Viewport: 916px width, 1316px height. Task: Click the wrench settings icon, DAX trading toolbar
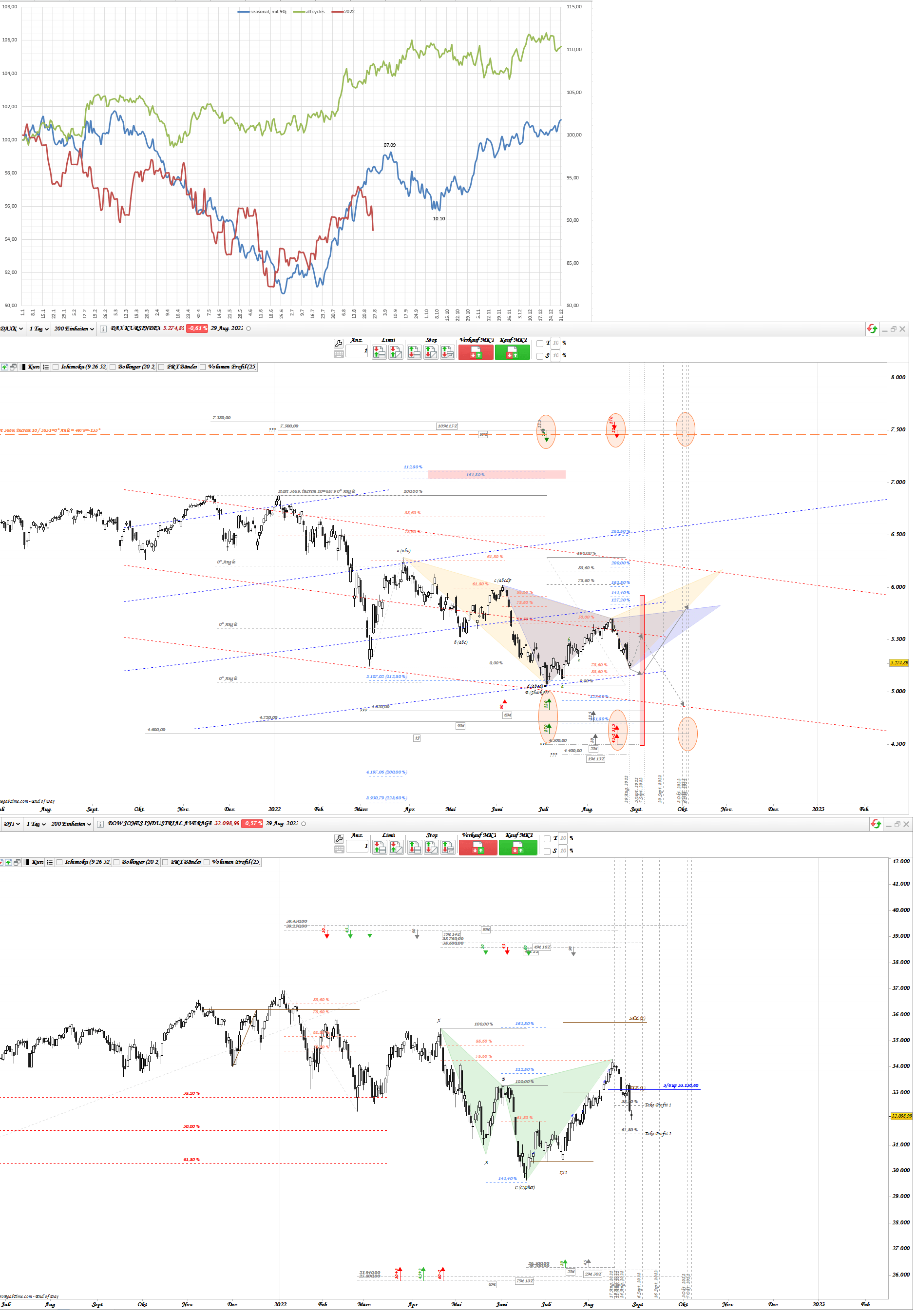click(x=339, y=343)
